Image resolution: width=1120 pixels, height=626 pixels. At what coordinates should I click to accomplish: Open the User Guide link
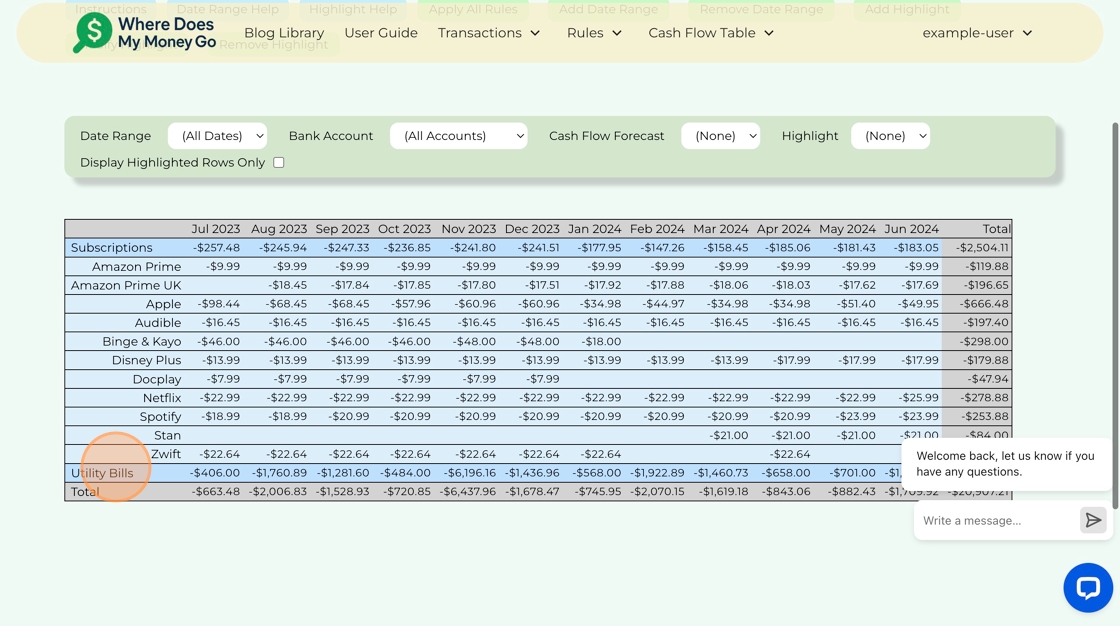[x=381, y=33]
